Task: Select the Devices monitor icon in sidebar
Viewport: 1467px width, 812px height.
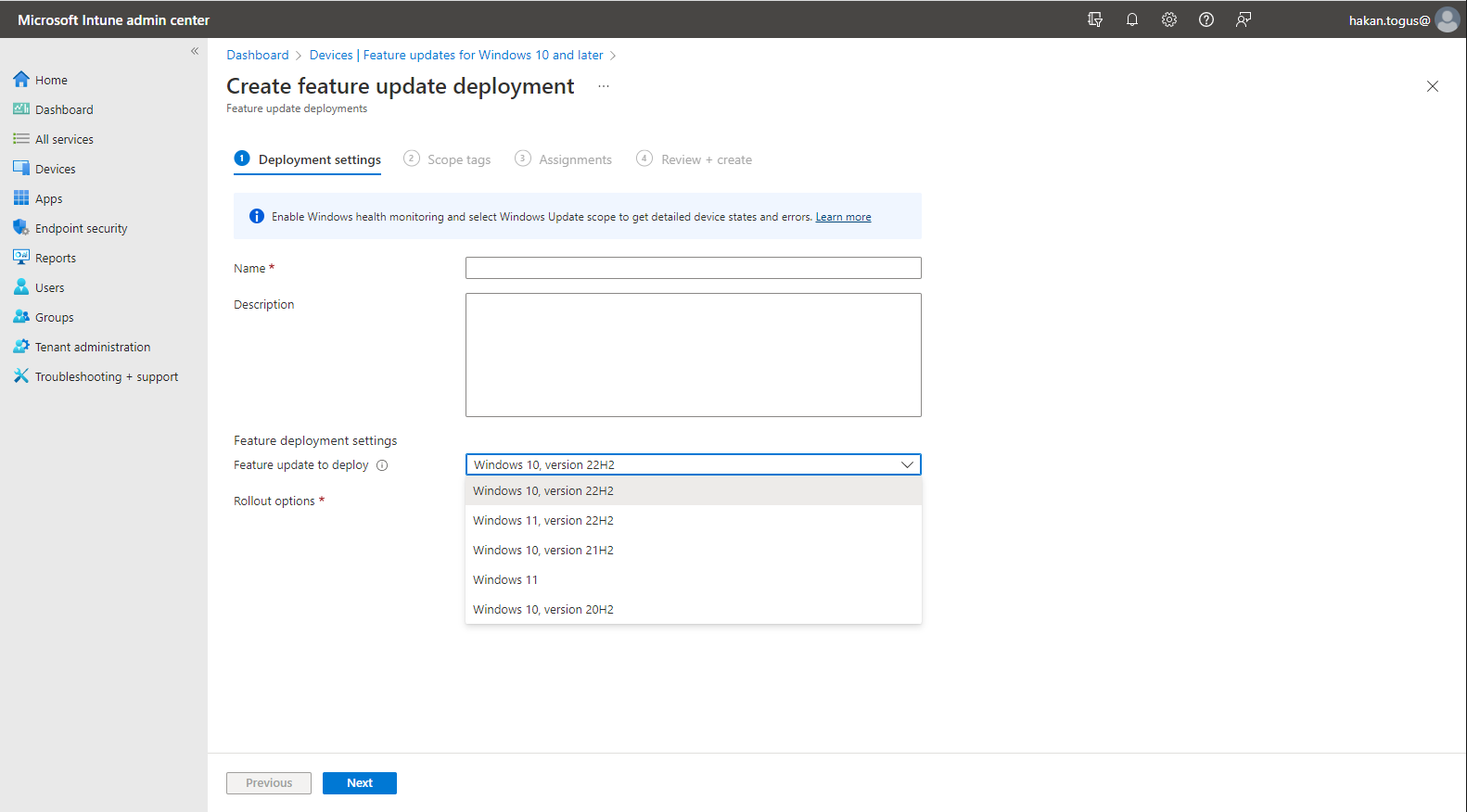Action: coord(21,169)
